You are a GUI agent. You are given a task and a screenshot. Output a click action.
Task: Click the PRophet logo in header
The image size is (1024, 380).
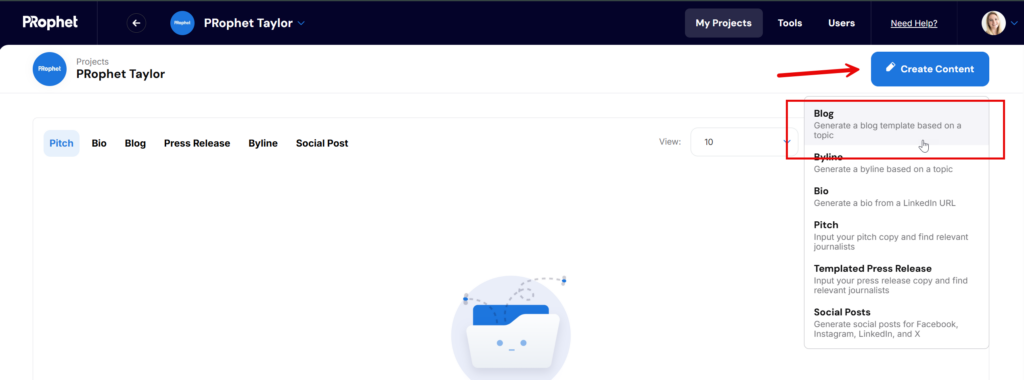click(50, 22)
